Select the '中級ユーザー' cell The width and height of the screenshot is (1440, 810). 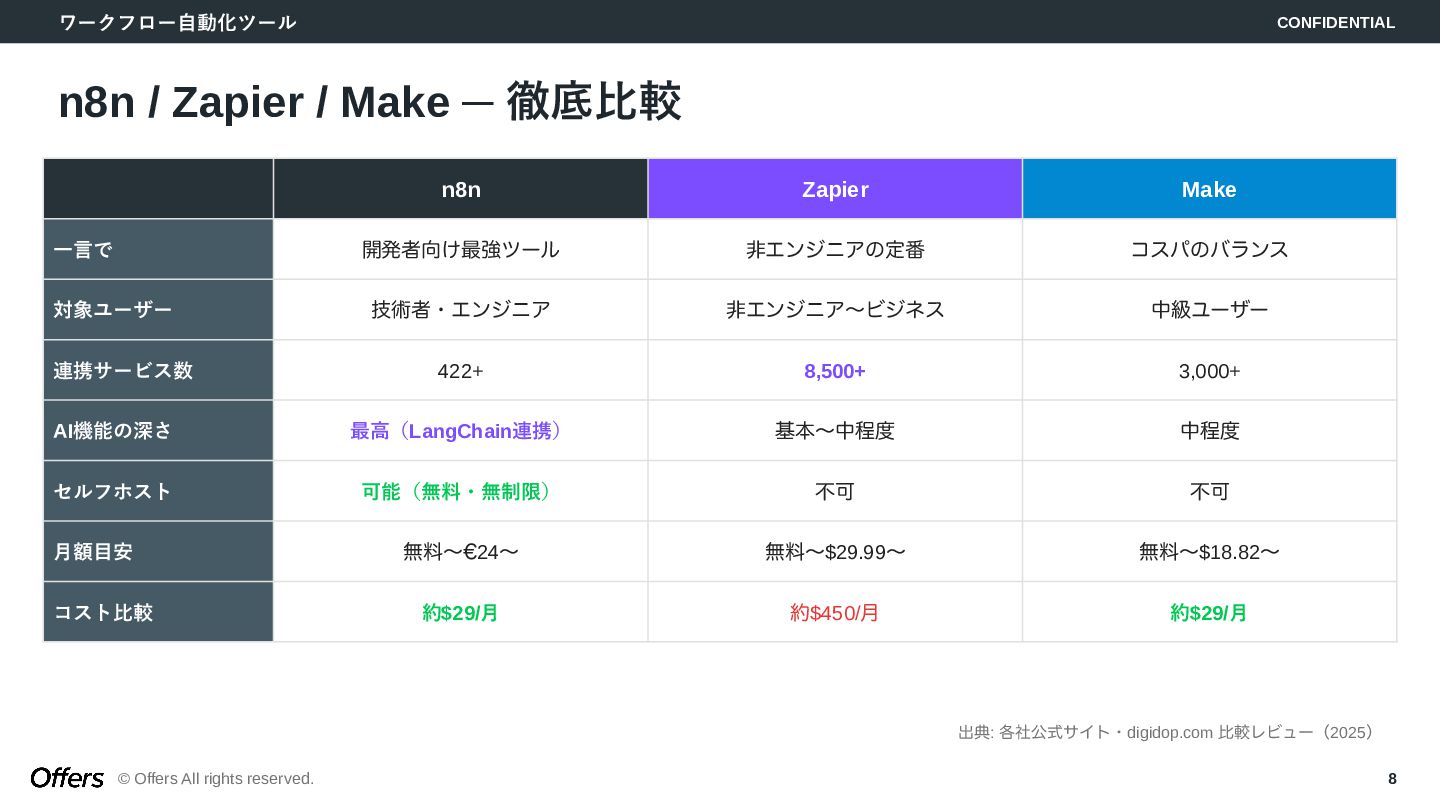click(1209, 310)
